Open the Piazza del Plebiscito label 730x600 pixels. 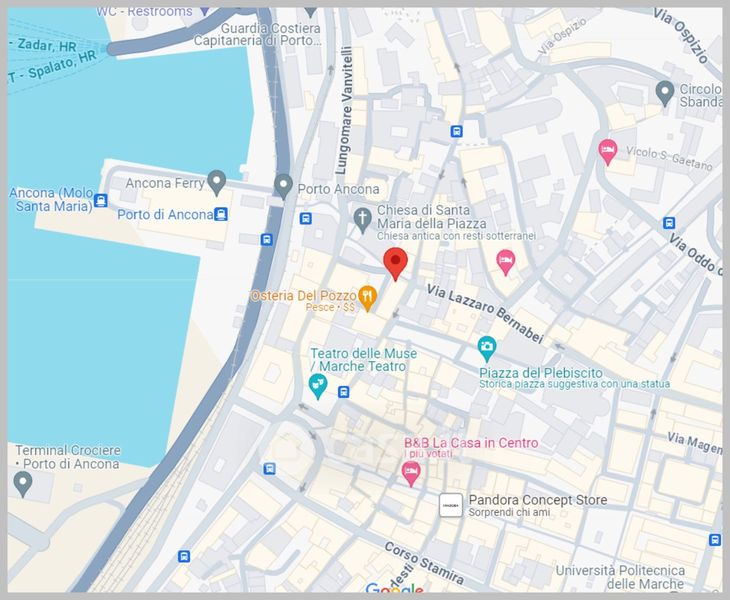[541, 373]
